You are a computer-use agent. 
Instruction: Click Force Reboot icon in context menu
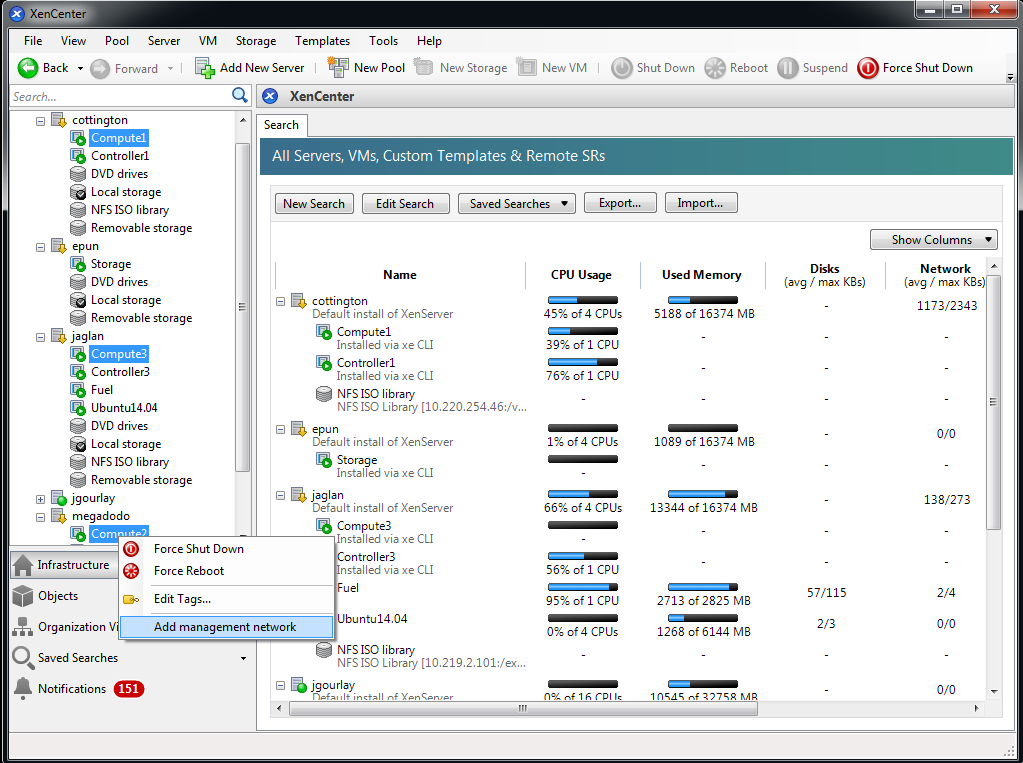click(131, 571)
